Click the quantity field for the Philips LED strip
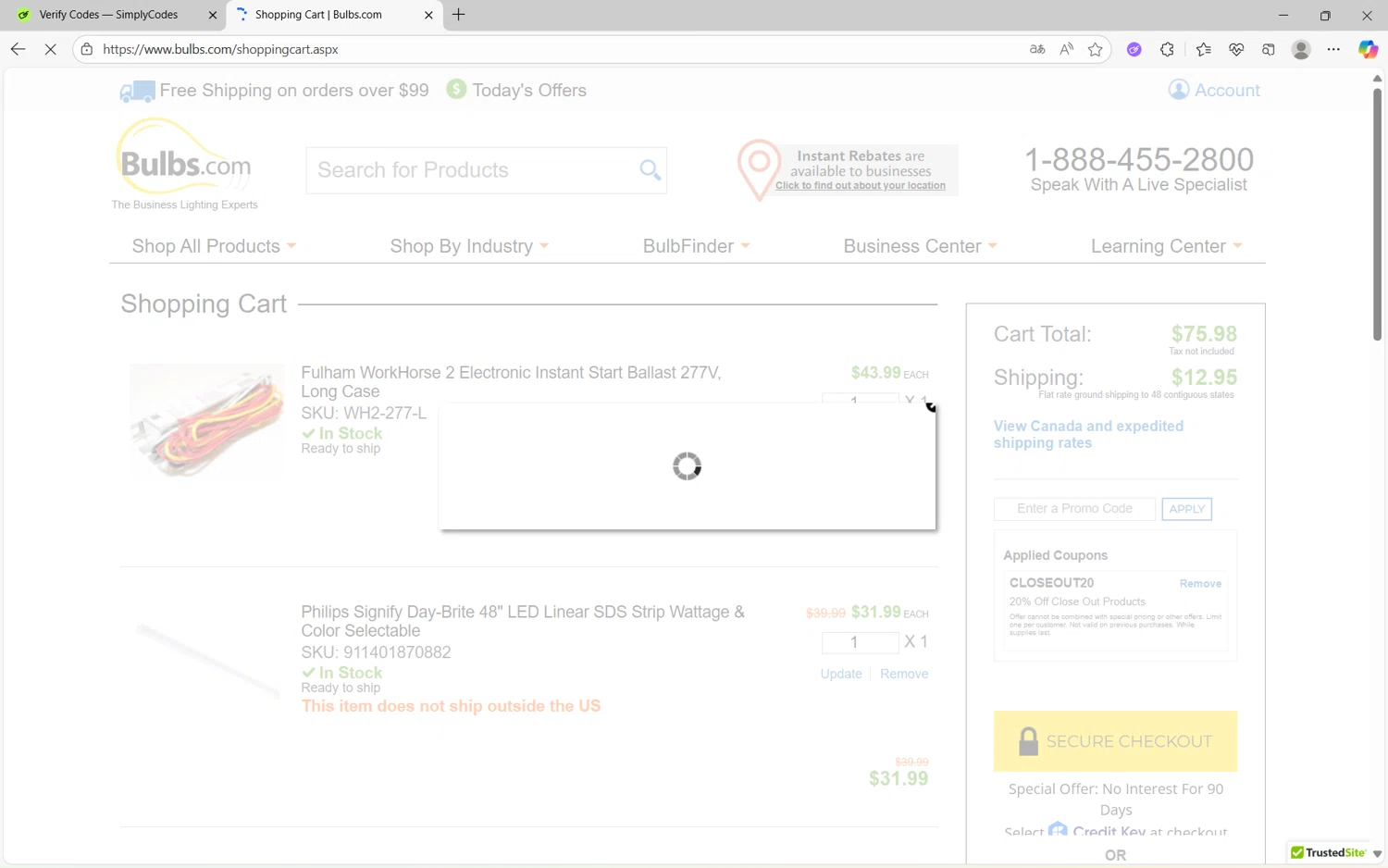This screenshot has width=1388, height=868. coord(860,642)
